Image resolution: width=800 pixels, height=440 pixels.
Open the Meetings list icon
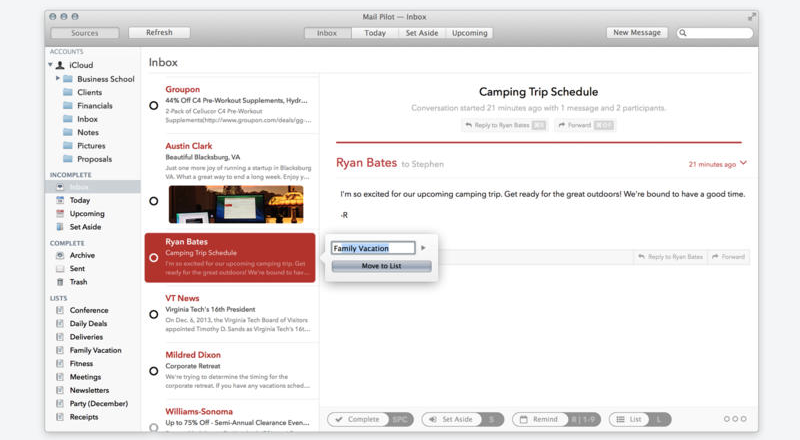click(60, 377)
